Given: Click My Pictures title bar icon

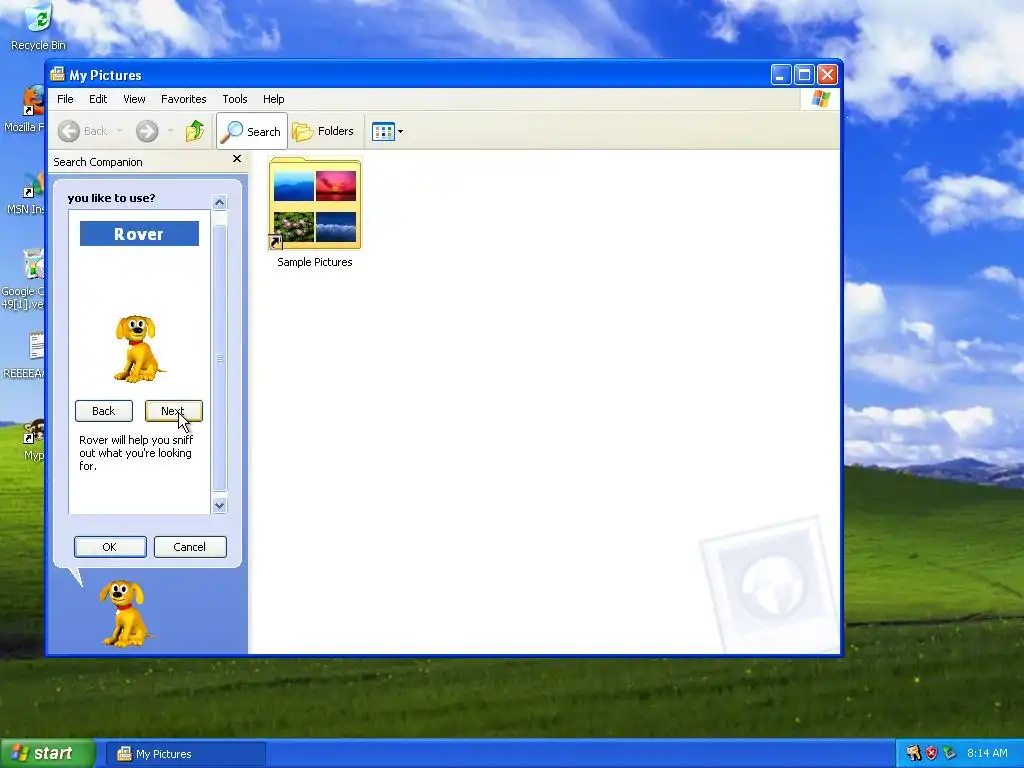Looking at the screenshot, I should [x=57, y=74].
